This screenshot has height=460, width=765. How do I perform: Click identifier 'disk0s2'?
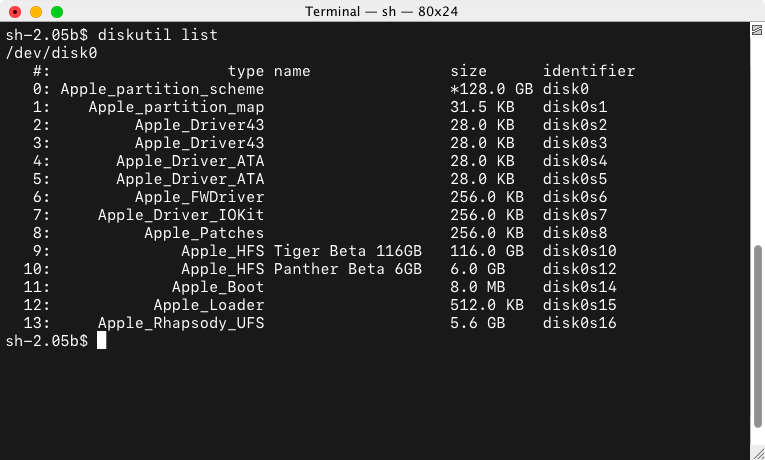click(x=575, y=125)
